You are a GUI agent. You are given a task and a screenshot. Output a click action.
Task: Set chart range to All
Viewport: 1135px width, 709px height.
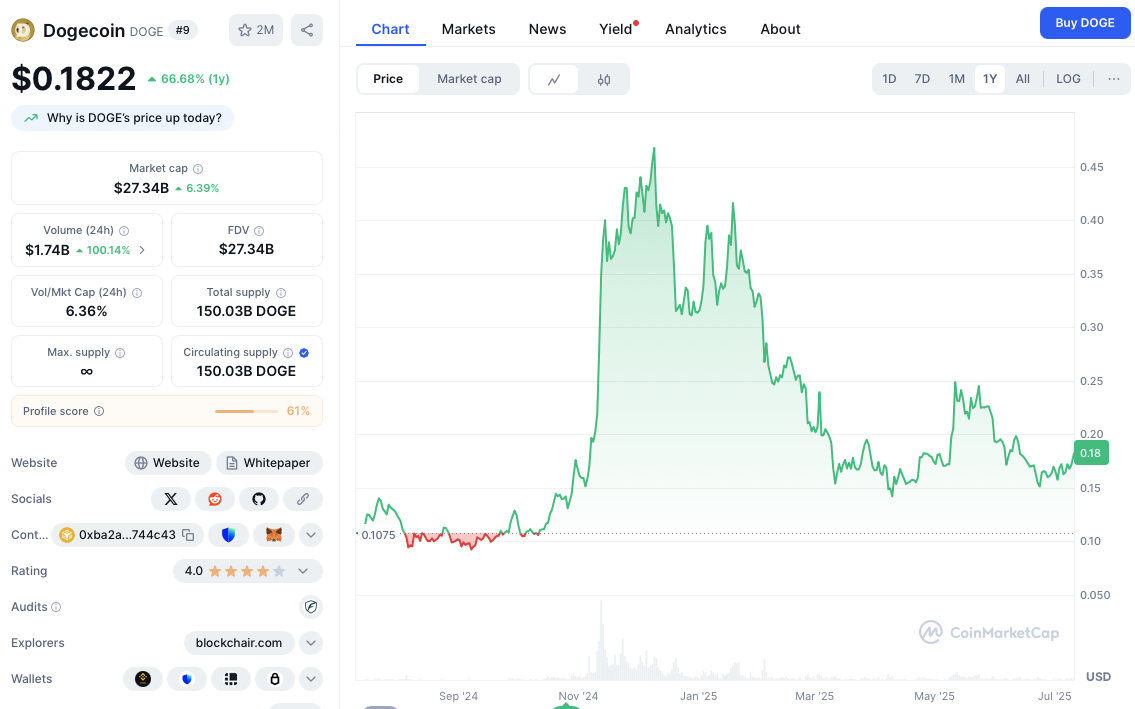1023,79
